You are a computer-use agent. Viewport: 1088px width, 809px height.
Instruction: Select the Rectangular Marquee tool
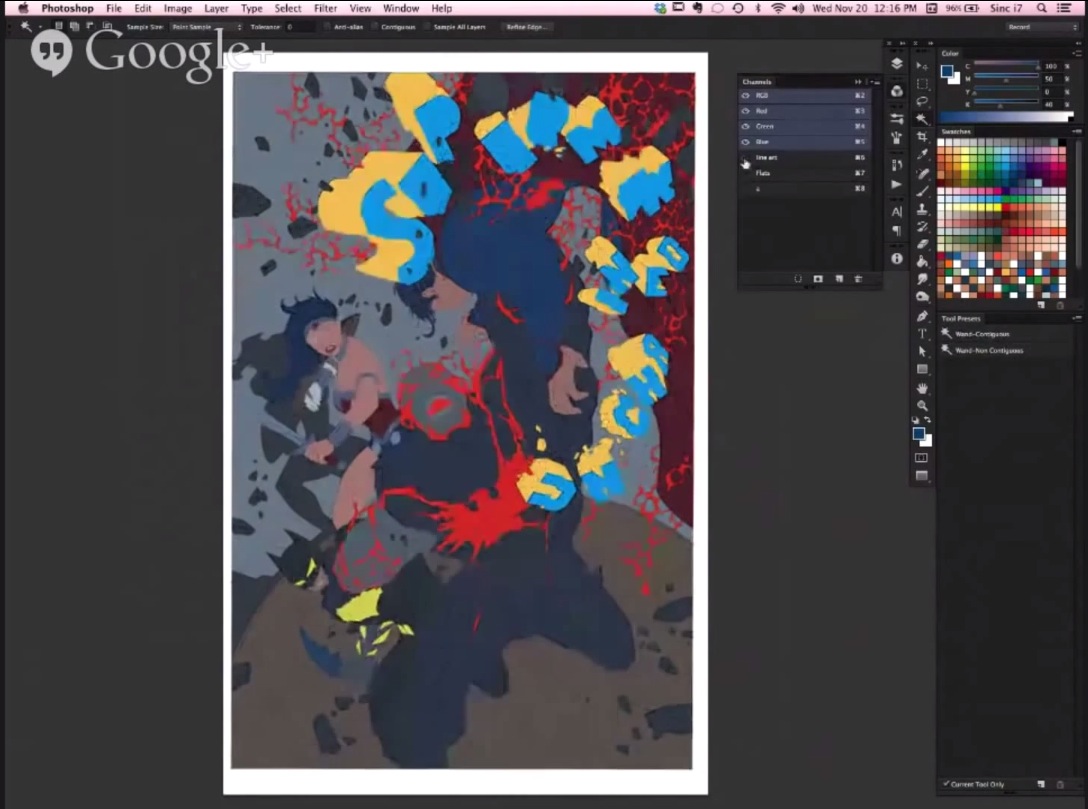click(x=922, y=83)
